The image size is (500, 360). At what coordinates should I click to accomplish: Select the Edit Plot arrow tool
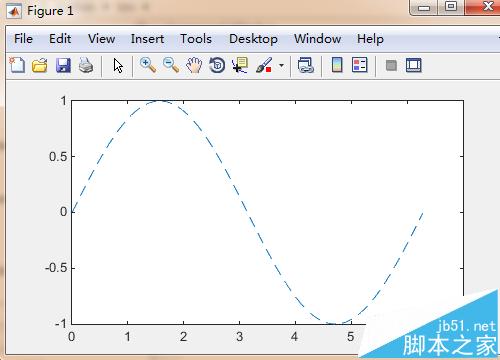point(118,66)
